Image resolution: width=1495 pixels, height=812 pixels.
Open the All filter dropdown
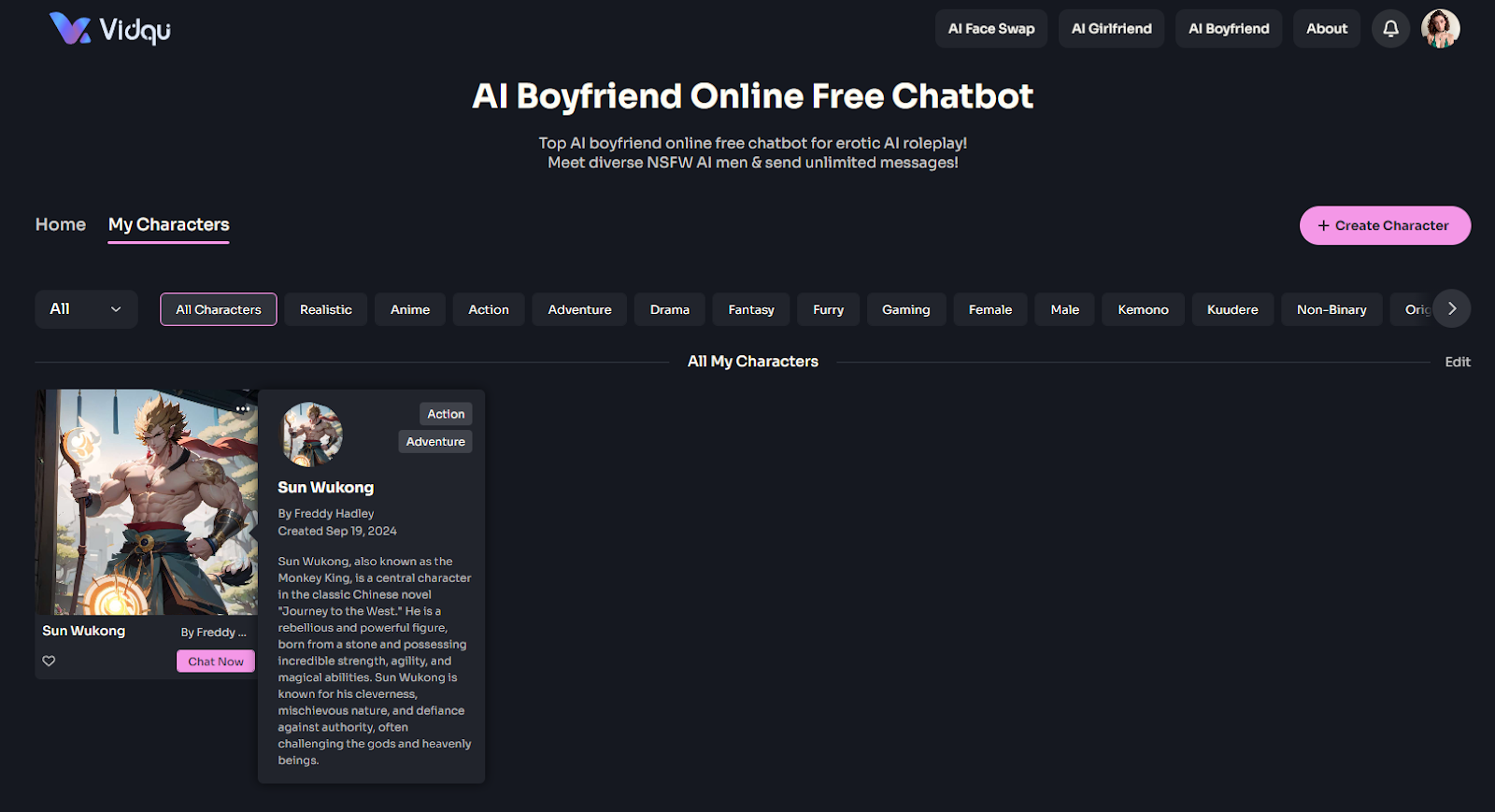[86, 309]
